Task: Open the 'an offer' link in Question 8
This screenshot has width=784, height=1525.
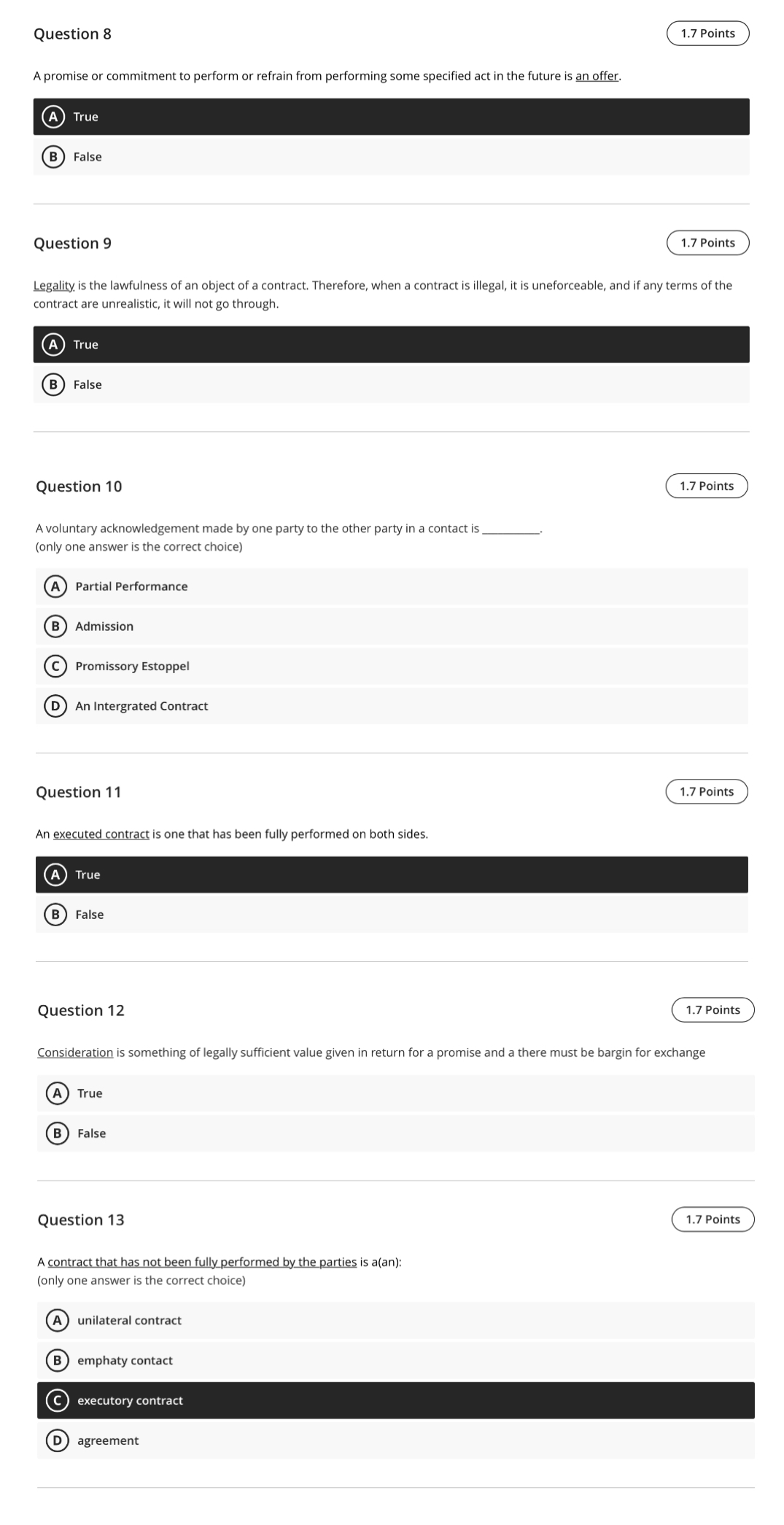Action: click(597, 75)
